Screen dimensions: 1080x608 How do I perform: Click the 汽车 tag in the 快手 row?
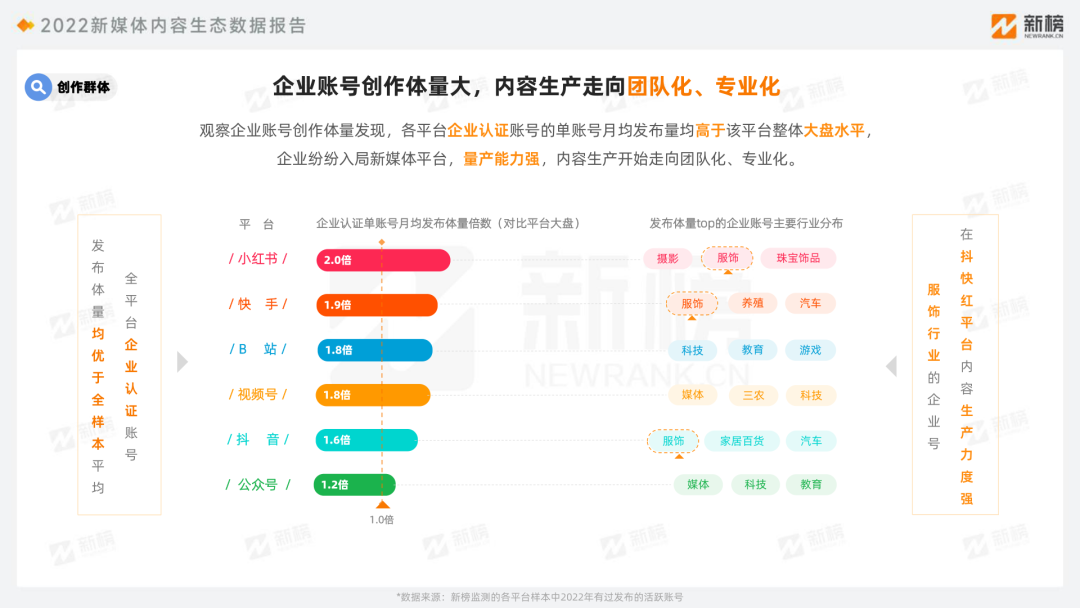pos(810,303)
